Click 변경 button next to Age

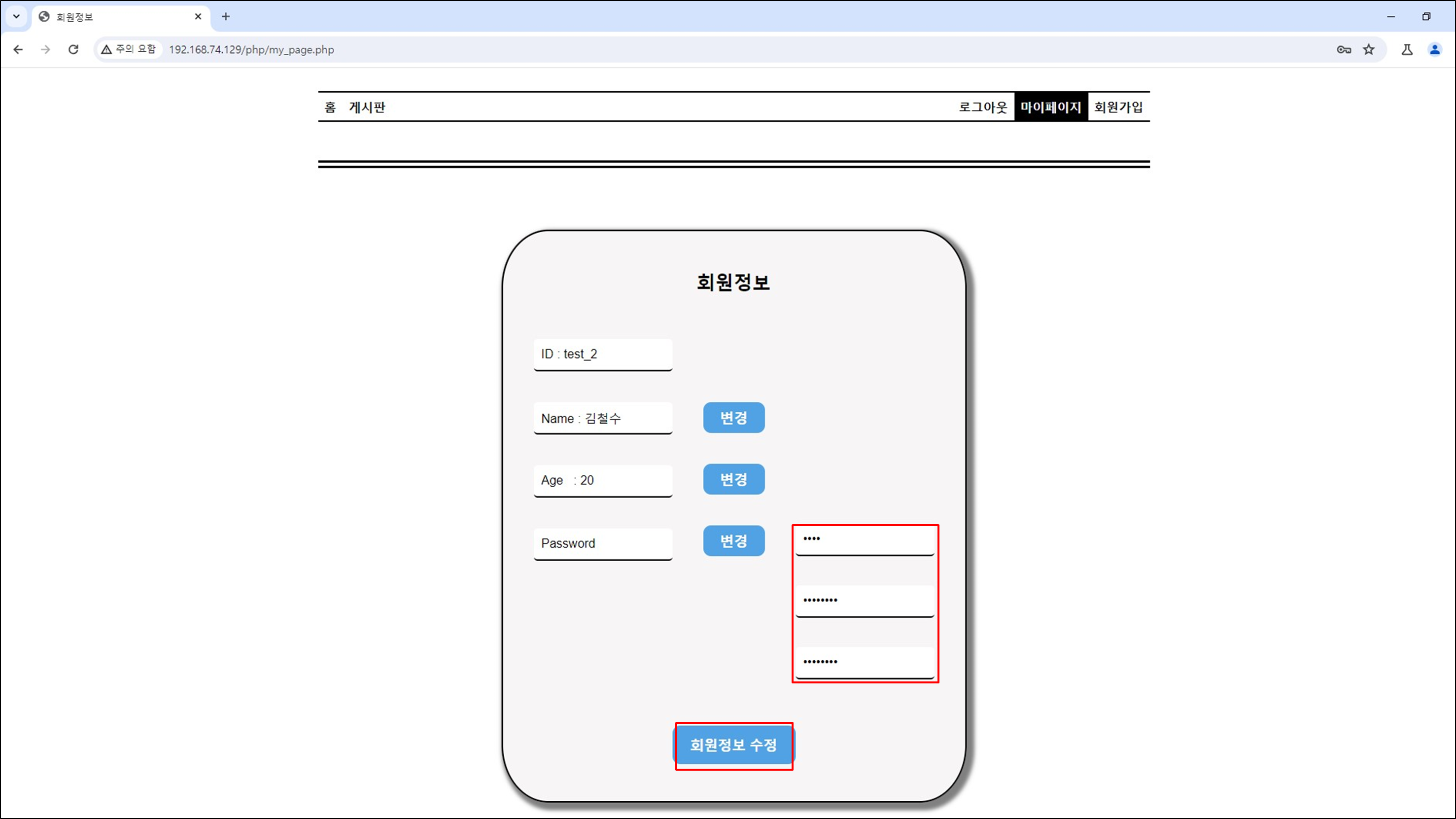[x=733, y=479]
